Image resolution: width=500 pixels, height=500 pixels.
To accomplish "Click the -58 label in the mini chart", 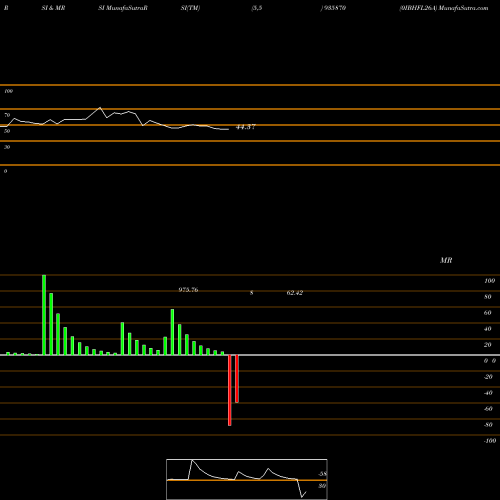I will pyautogui.click(x=322, y=474).
